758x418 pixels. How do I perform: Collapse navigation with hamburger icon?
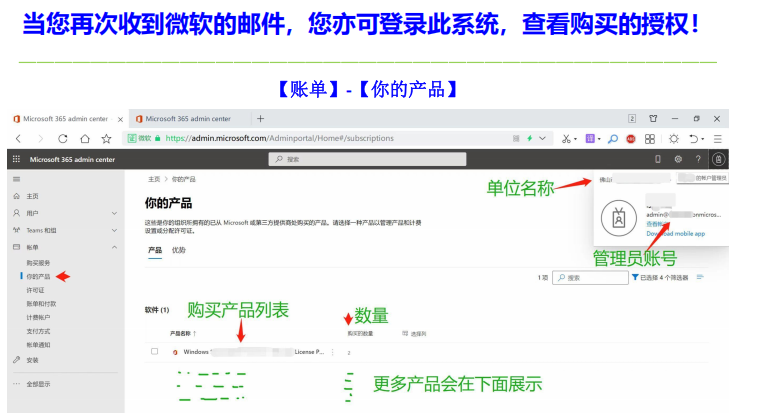(x=16, y=179)
